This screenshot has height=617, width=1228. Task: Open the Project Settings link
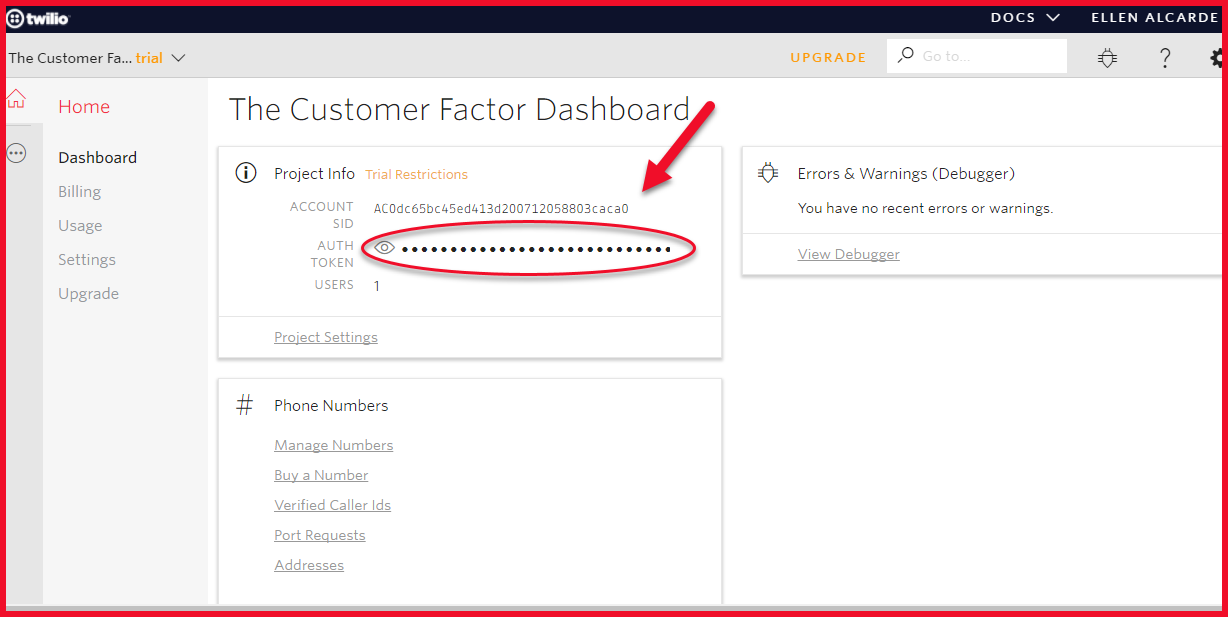coord(326,337)
